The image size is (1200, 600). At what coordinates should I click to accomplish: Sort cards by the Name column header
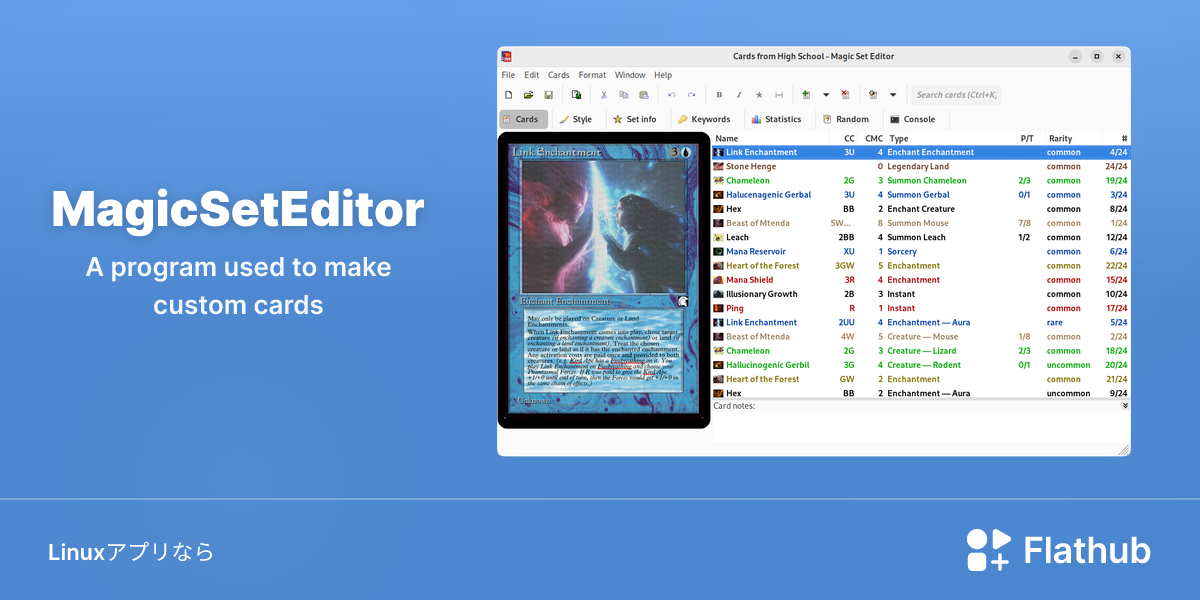[770, 138]
